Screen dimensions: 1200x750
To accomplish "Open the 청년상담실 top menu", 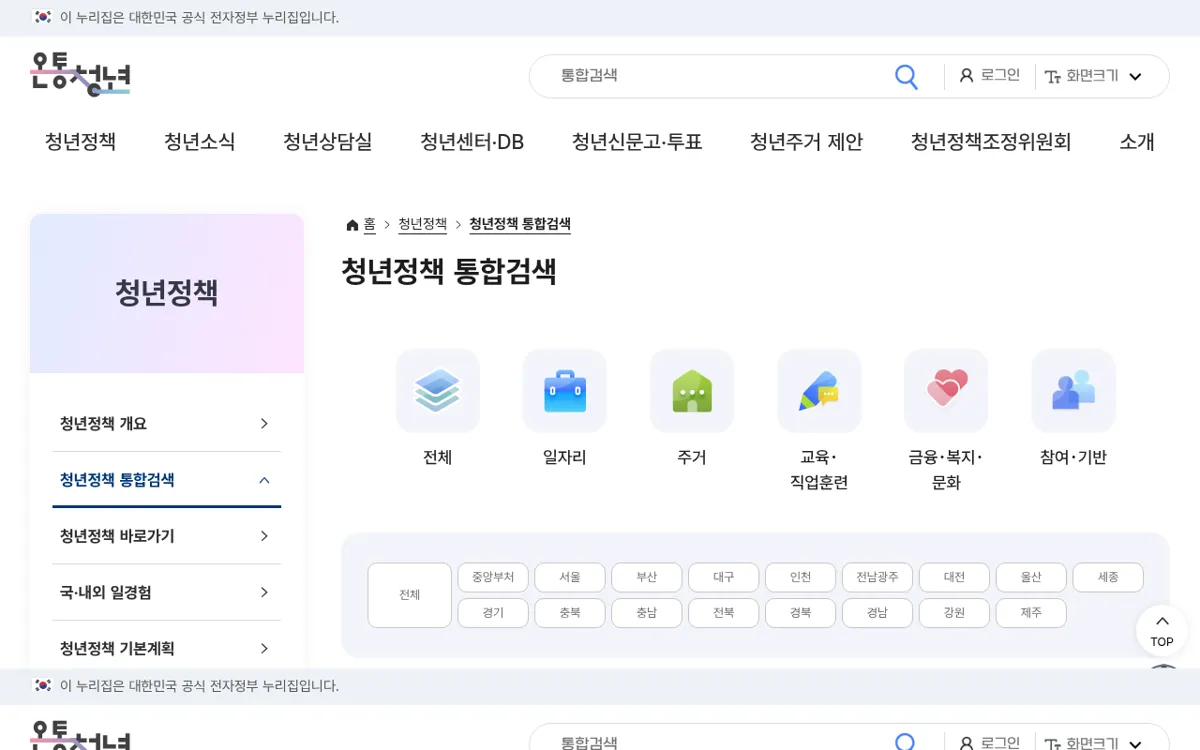I will pos(327,142).
